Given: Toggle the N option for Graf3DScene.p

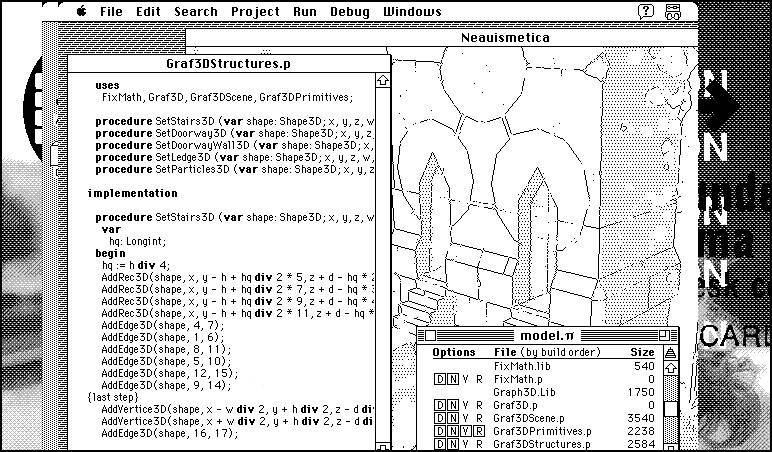Looking at the screenshot, I should [x=451, y=418].
